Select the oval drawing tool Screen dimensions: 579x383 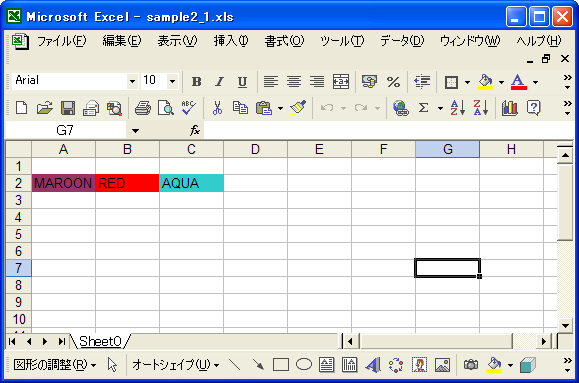point(304,365)
